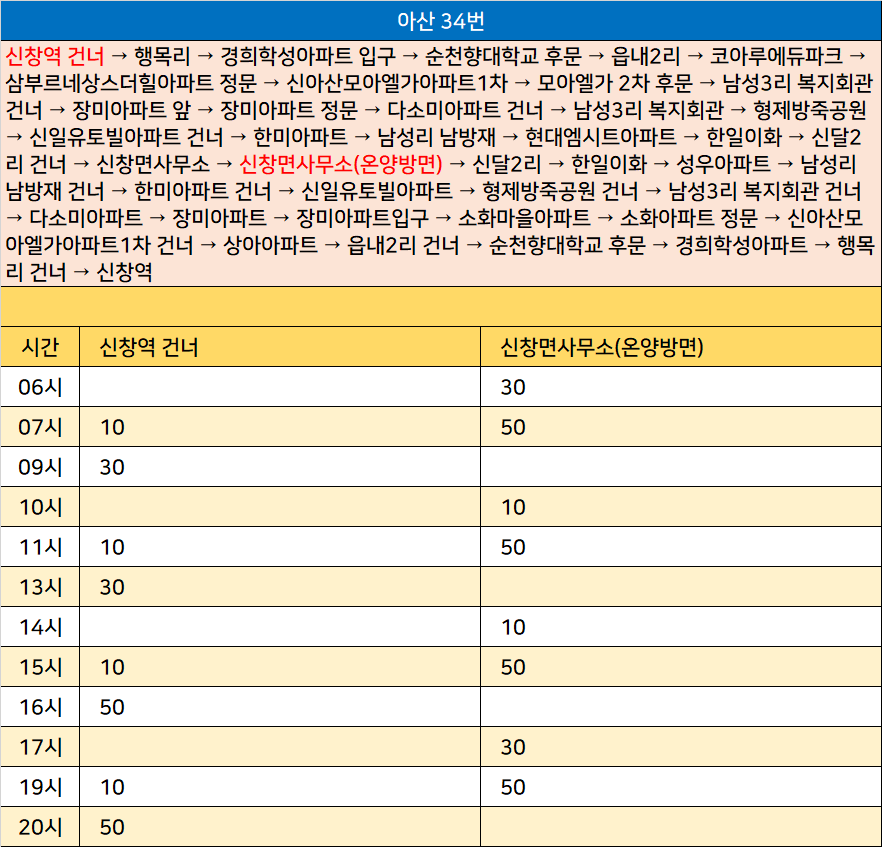Image resolution: width=882 pixels, height=847 pixels.
Task: Click the '15시' time cell
Action: [40, 667]
